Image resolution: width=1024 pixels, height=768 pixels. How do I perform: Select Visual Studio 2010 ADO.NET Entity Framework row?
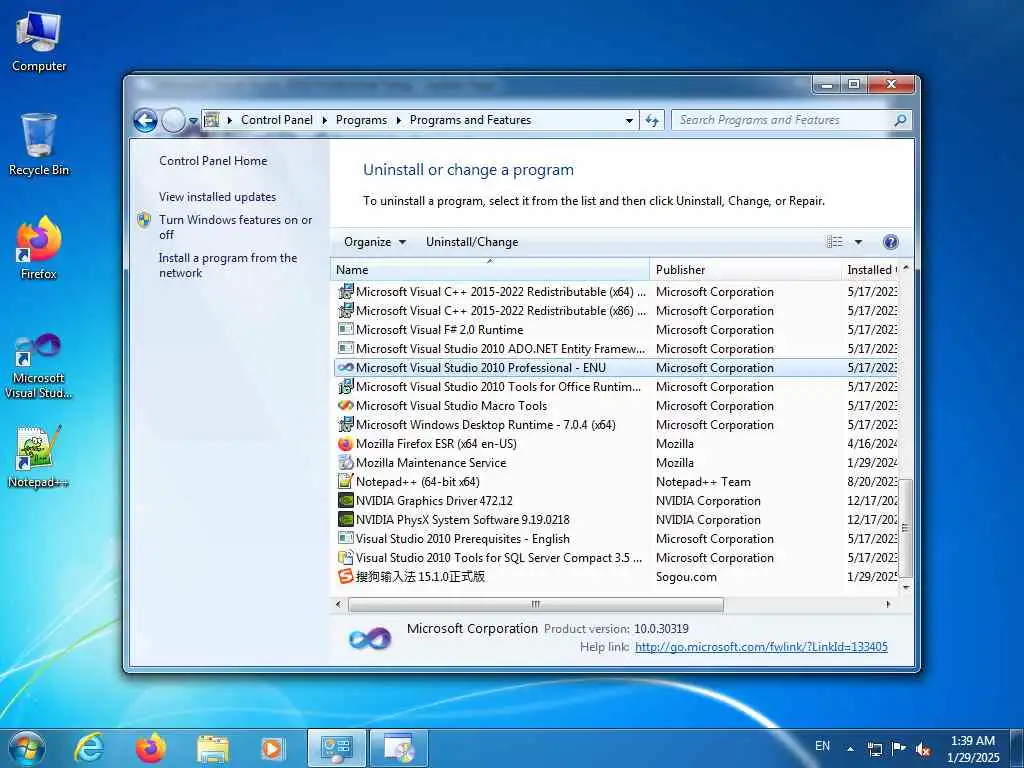(x=616, y=349)
